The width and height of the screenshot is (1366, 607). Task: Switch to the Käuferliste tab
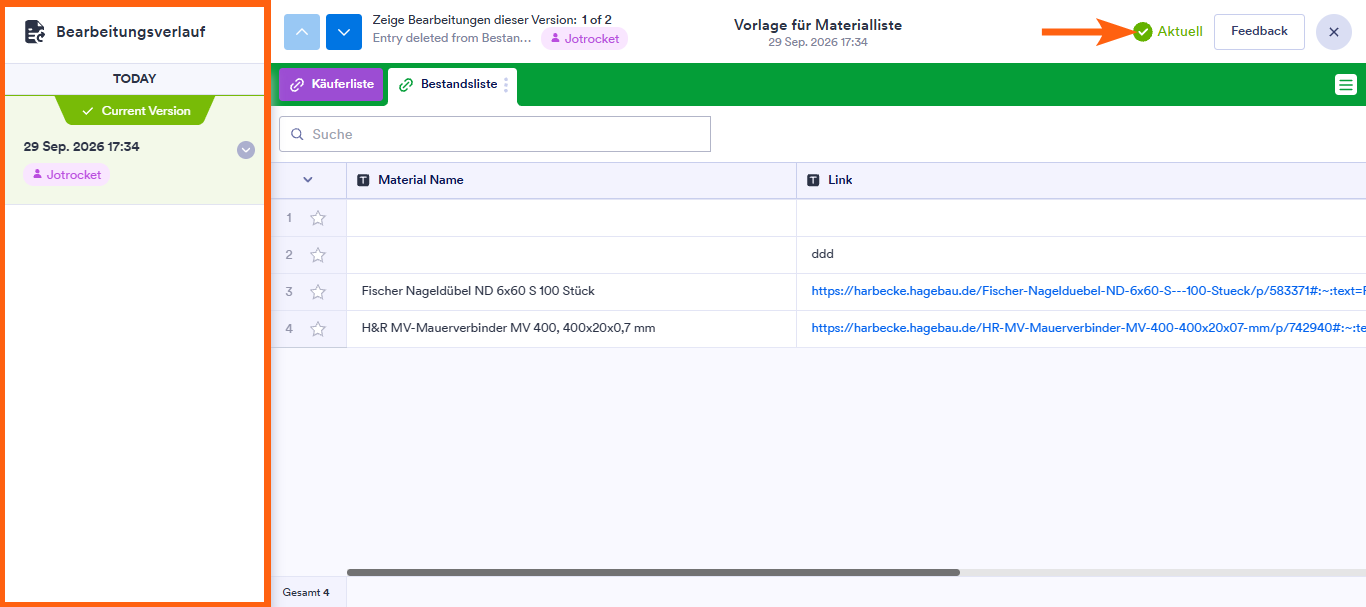pyautogui.click(x=331, y=85)
